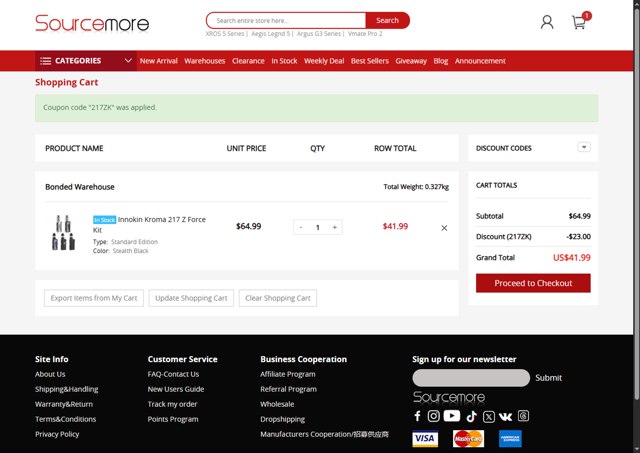This screenshot has height=453, width=640.
Task: Open XROS 5 Series search suggestion
Action: pos(225,34)
